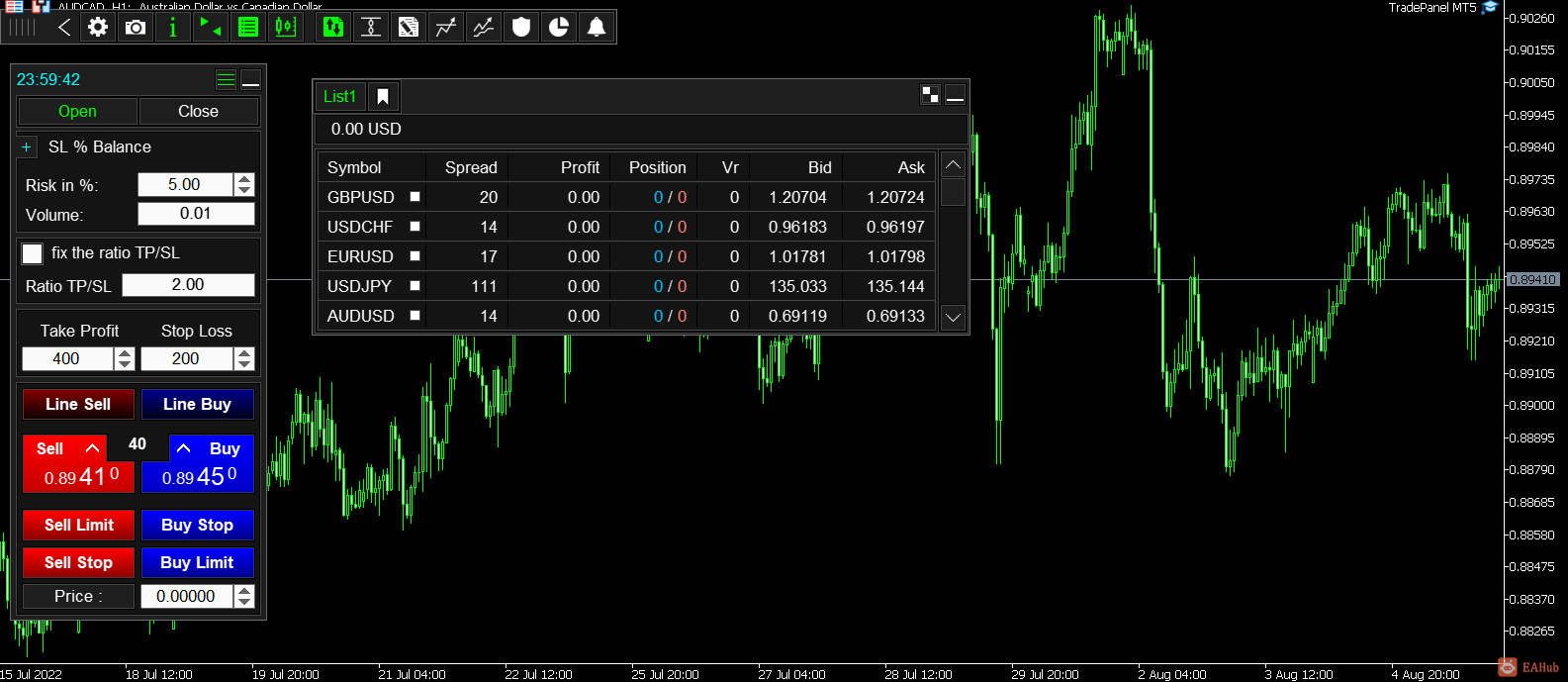The image size is (1568, 682).
Task: Click the shield icon in toolbar
Action: pyautogui.click(x=521, y=27)
